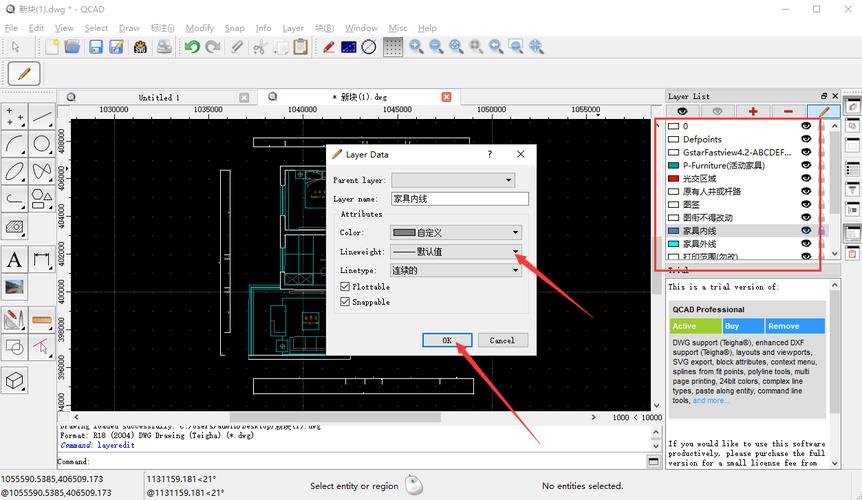Toggle visibility of the GstarFastview4.2 layer
The width and height of the screenshot is (862, 500).
coord(806,152)
